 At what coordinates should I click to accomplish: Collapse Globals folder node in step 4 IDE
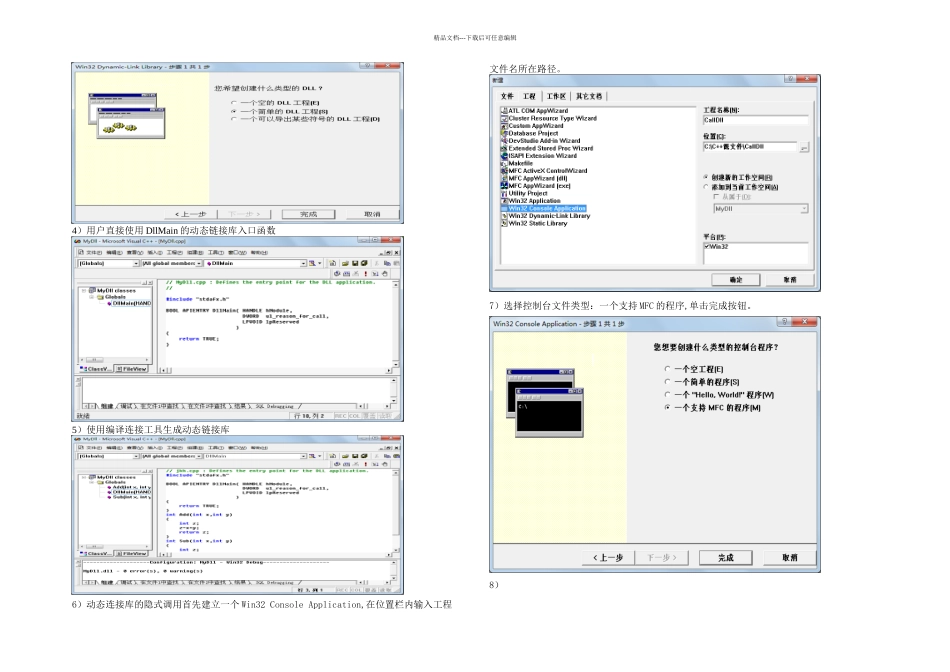92,297
